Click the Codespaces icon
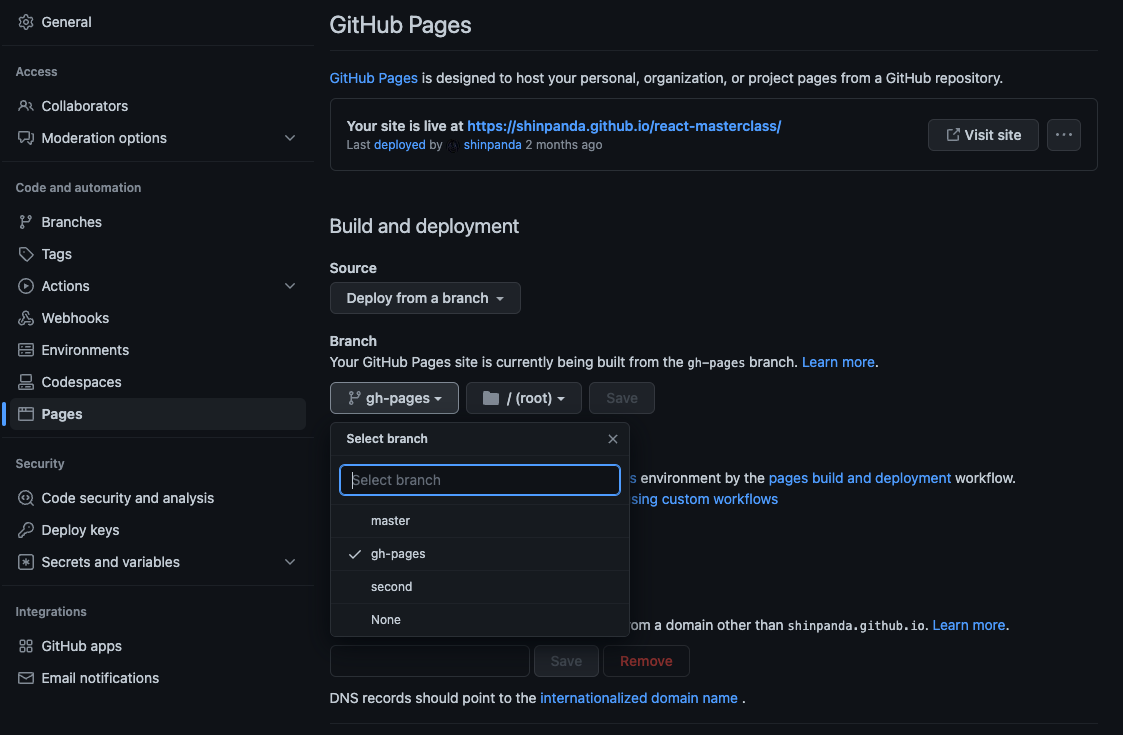The height and width of the screenshot is (735, 1123). [x=27, y=382]
